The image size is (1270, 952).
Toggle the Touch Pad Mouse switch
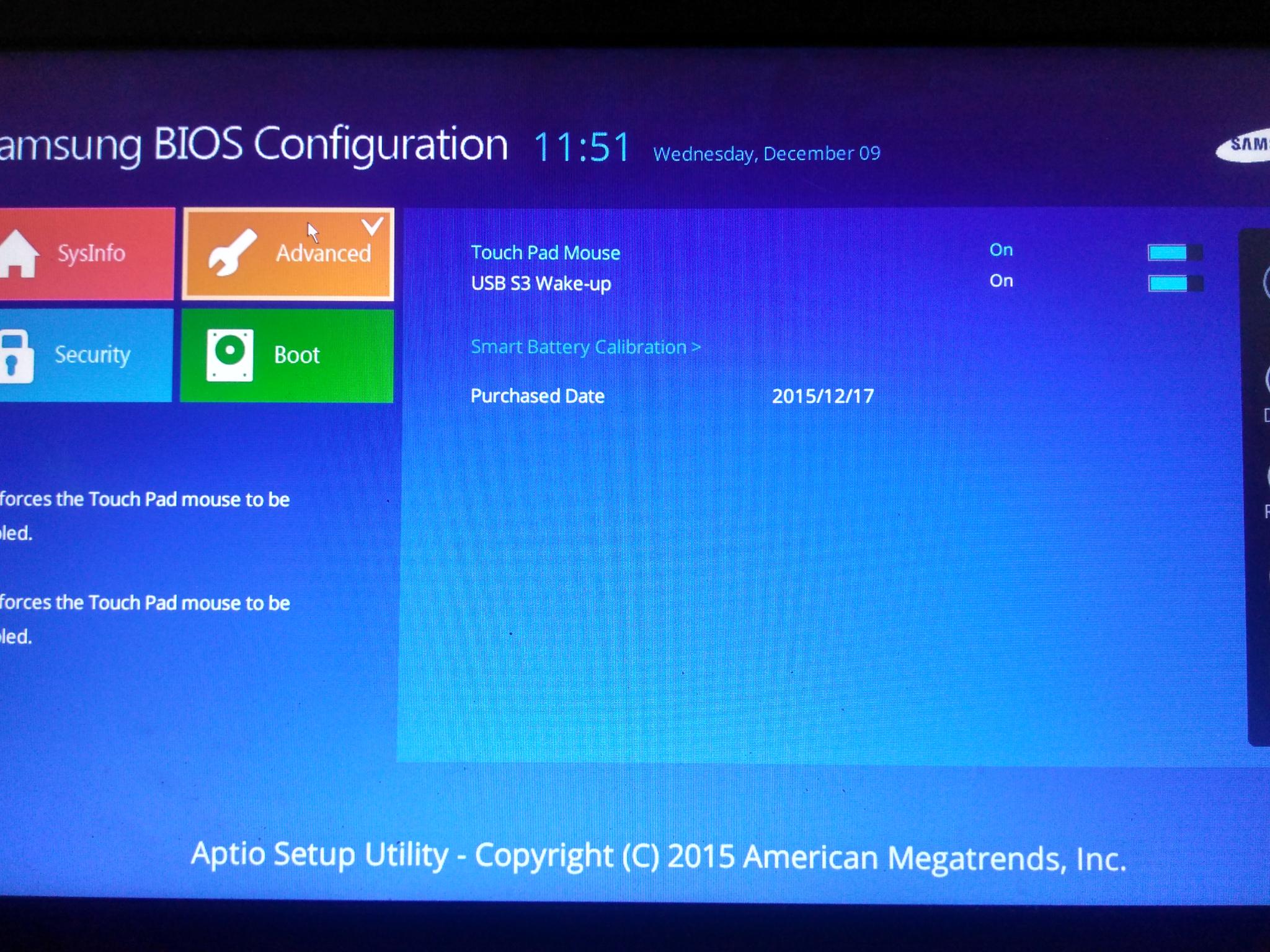[x=1175, y=253]
